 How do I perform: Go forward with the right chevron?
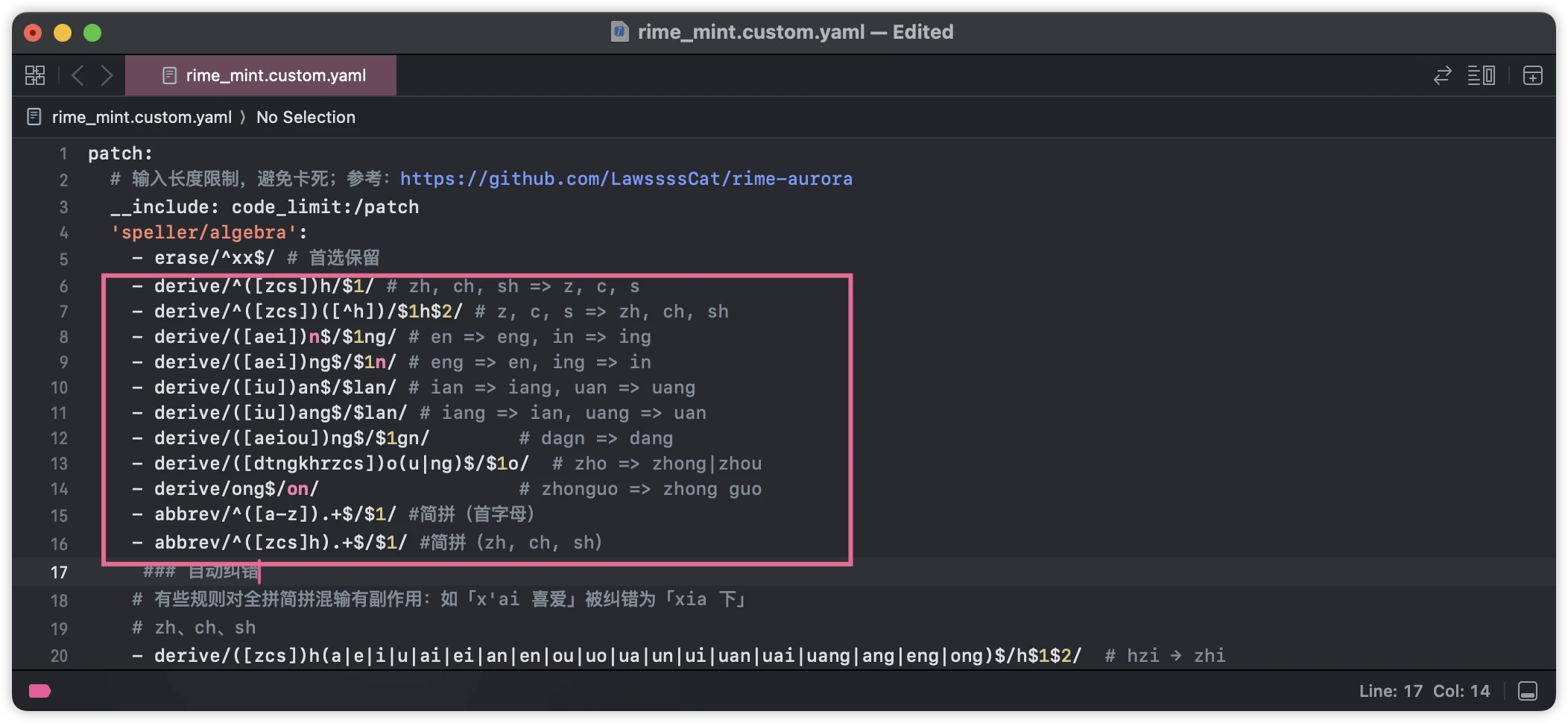pyautogui.click(x=107, y=75)
